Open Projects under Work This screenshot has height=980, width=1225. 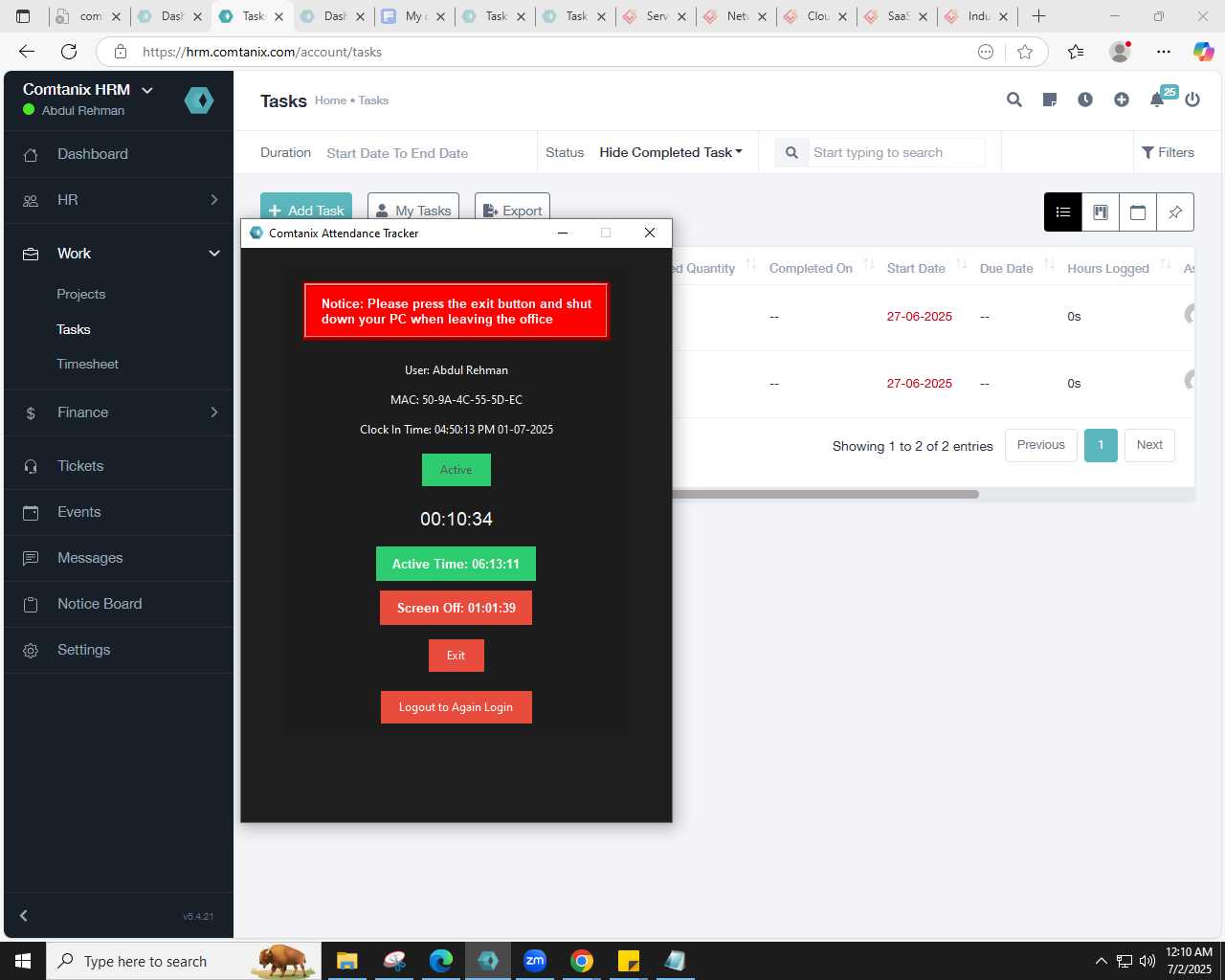click(81, 294)
